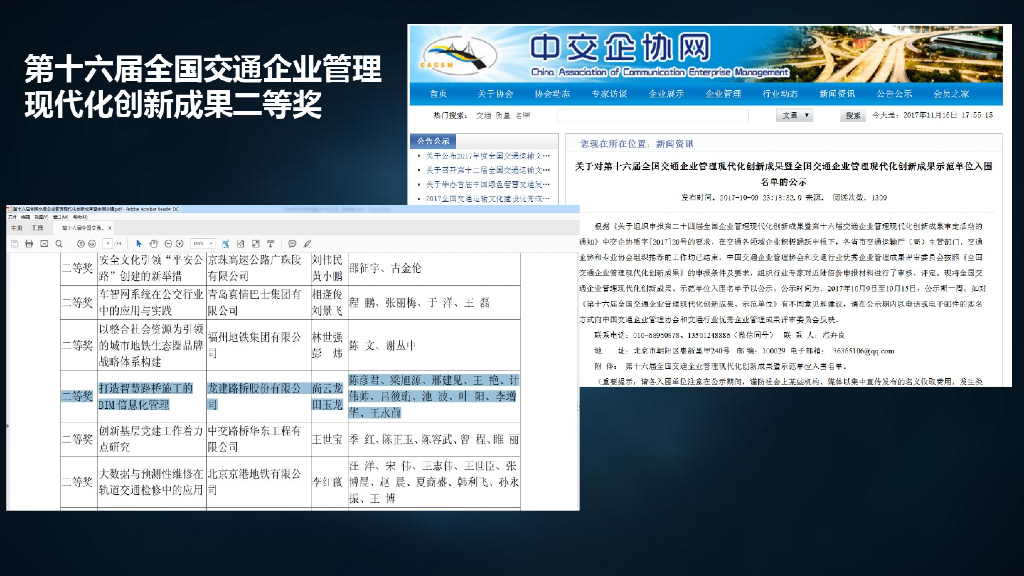Image resolution: width=1024 pixels, height=576 pixels.
Task: Go to next page with down-arrow icon
Action: (x=92, y=244)
